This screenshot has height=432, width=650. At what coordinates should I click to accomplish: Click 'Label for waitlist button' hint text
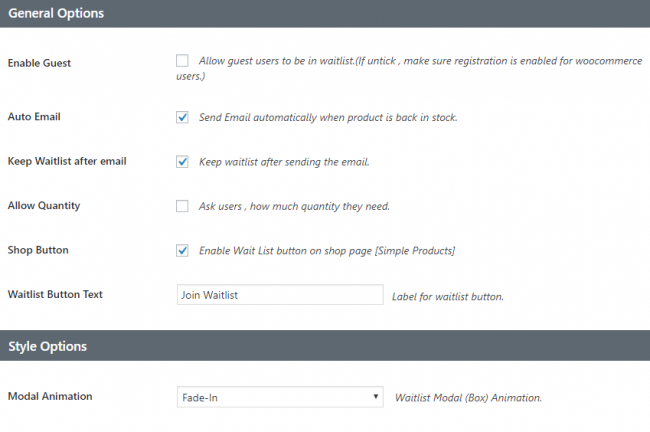point(448,297)
